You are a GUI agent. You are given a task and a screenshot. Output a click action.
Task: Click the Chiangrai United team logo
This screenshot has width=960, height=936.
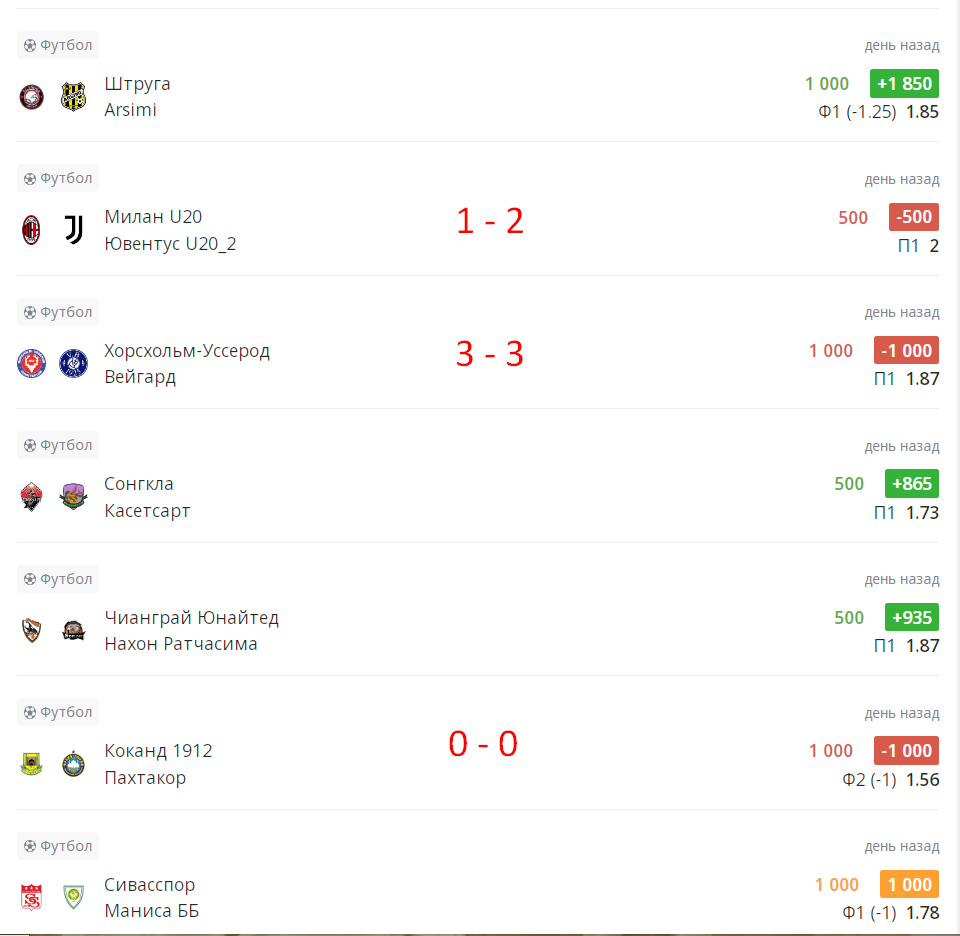tap(32, 630)
